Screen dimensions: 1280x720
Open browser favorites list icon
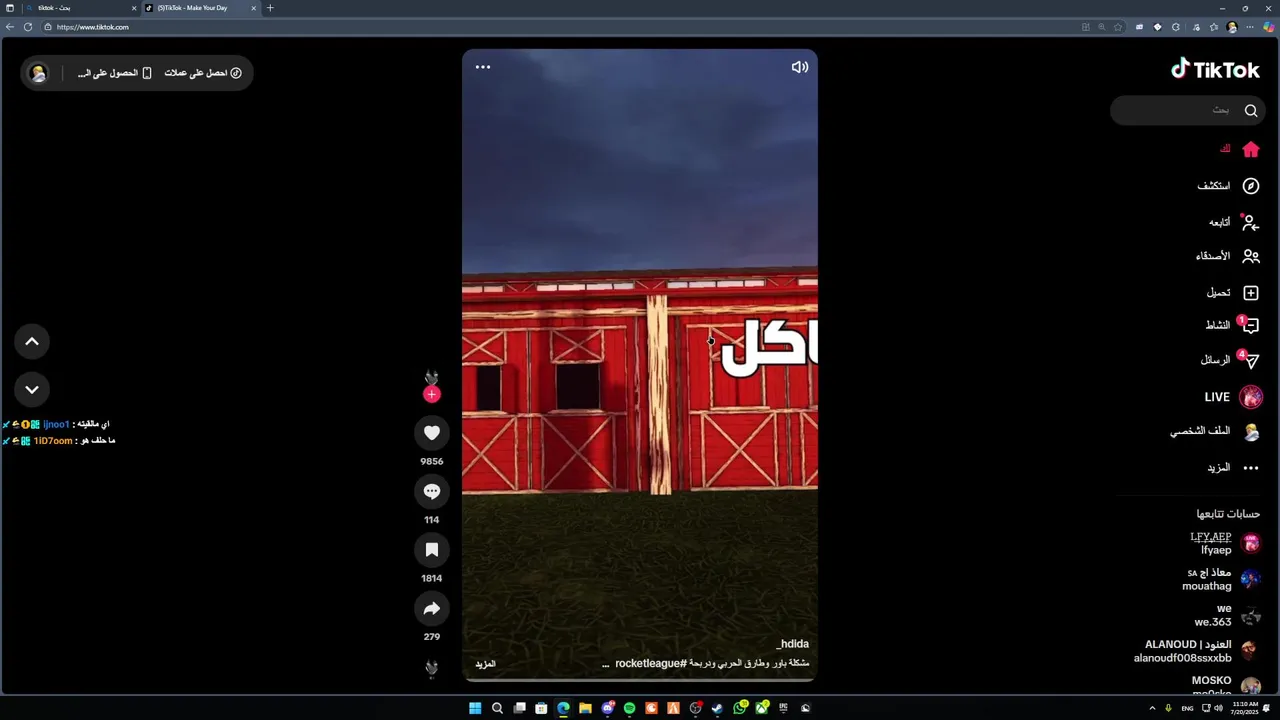pos(1214,27)
